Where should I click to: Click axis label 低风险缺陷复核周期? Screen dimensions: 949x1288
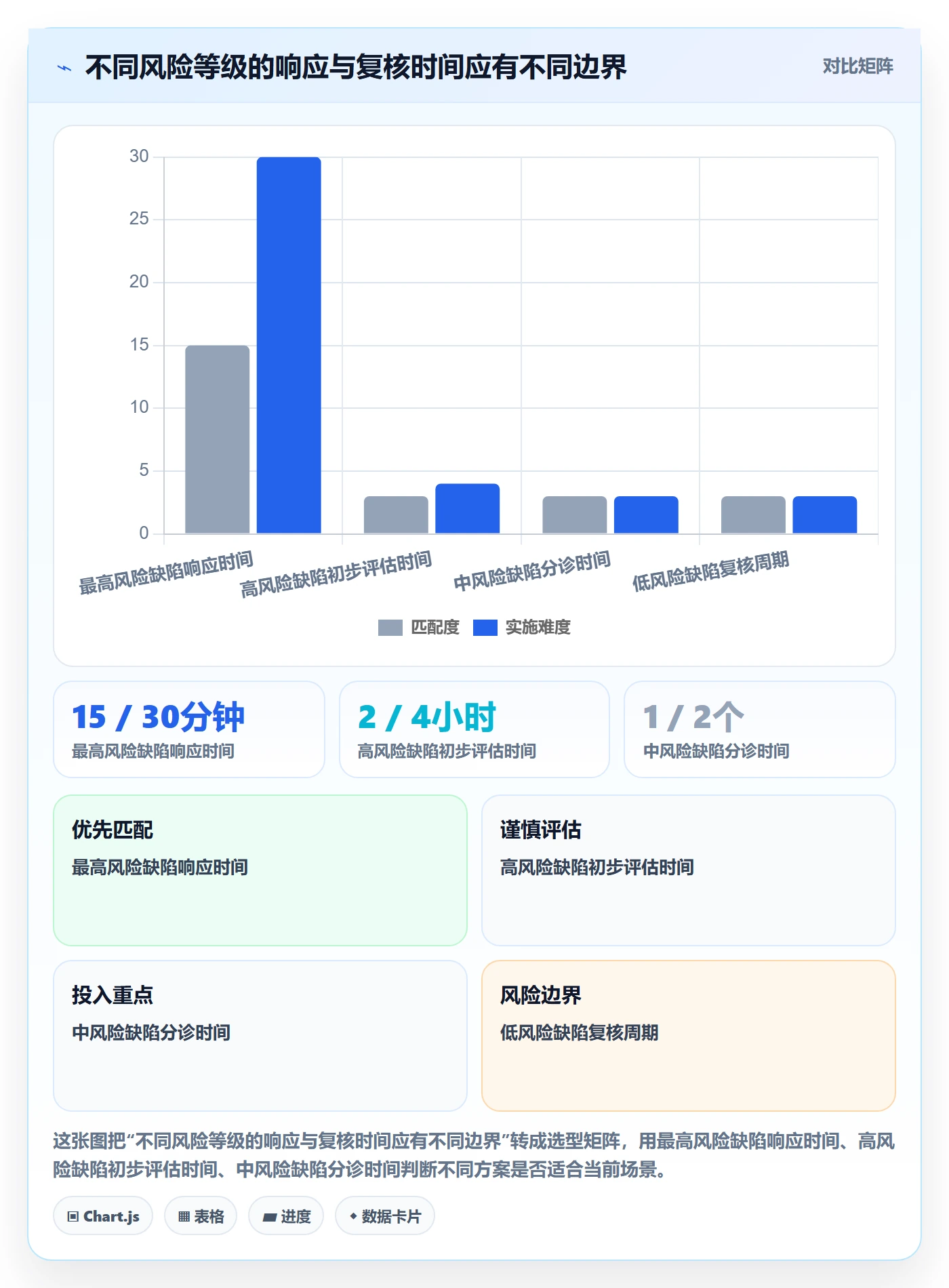[710, 571]
